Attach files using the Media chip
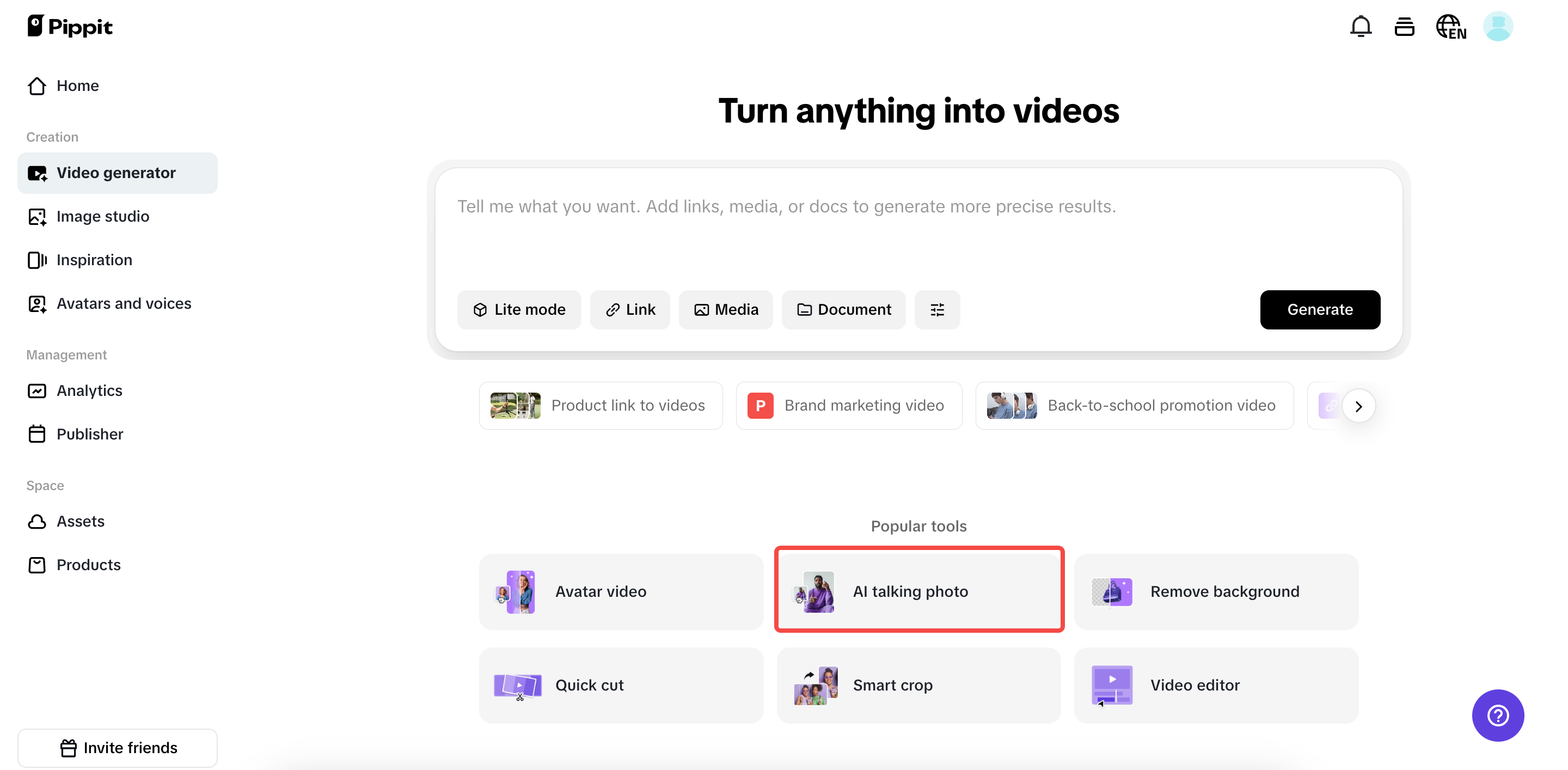1568x770 pixels. (x=726, y=309)
